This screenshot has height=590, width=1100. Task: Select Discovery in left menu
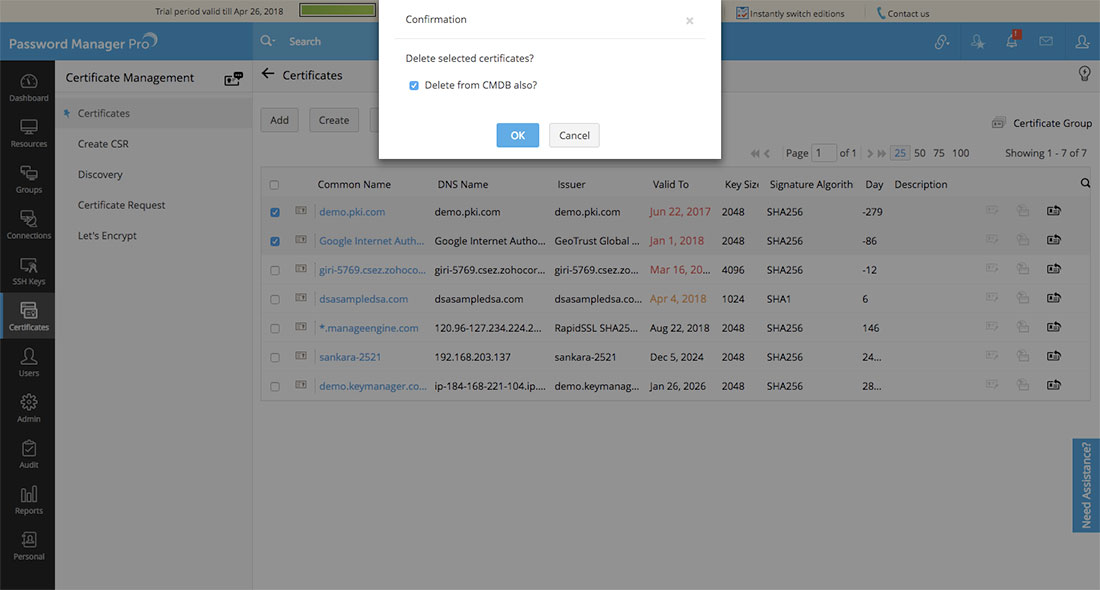(x=100, y=175)
